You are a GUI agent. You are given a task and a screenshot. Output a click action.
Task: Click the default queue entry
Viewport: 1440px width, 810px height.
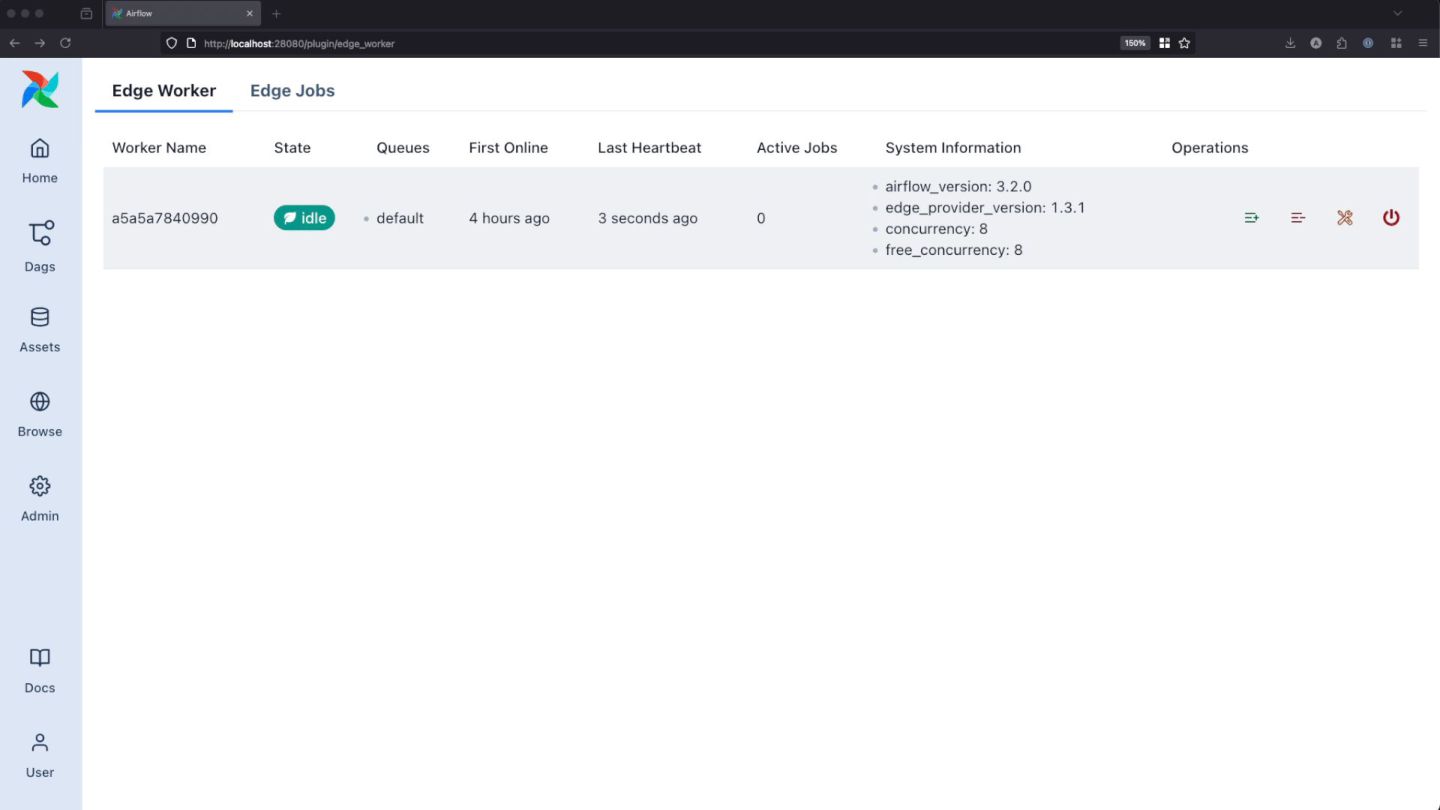[400, 218]
